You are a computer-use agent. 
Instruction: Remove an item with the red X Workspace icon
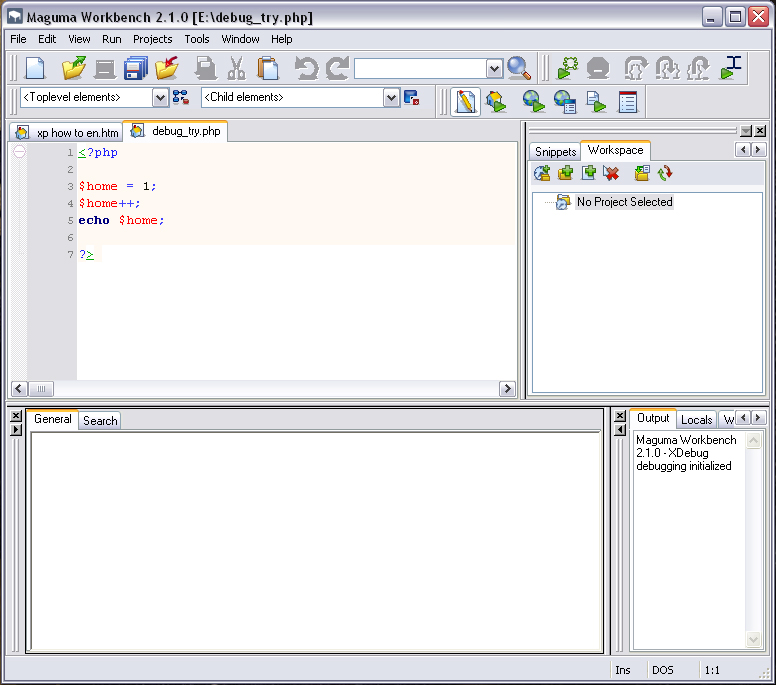click(x=612, y=173)
